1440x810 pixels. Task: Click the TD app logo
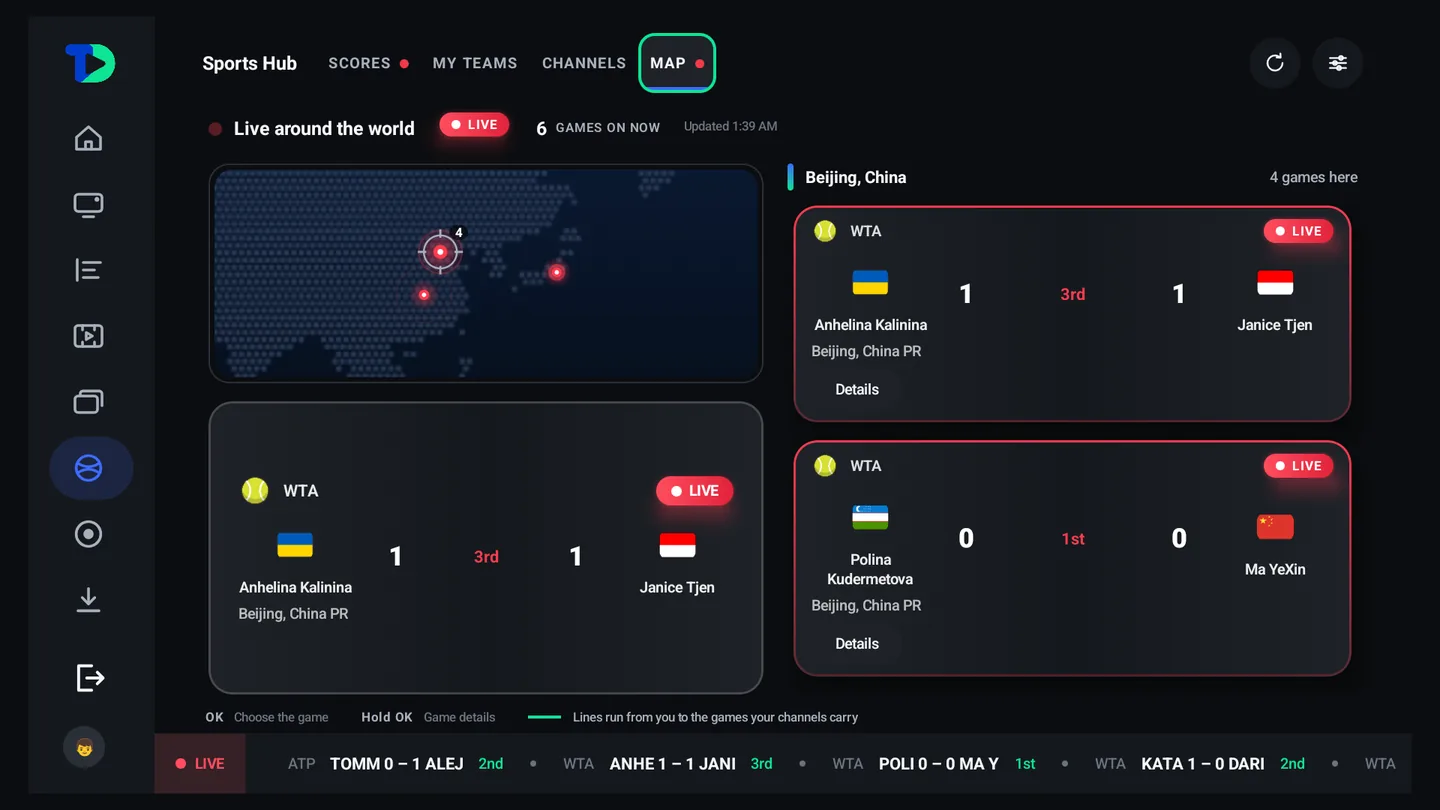[x=90, y=63]
